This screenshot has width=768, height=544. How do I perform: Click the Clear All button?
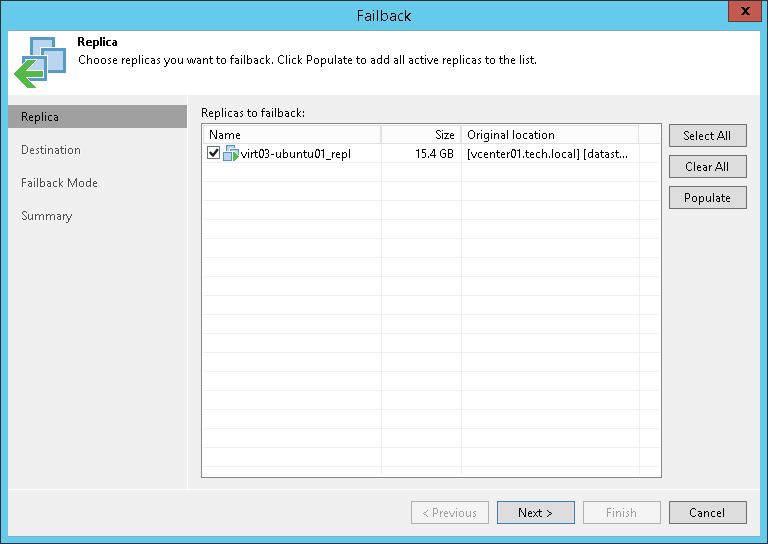707,167
